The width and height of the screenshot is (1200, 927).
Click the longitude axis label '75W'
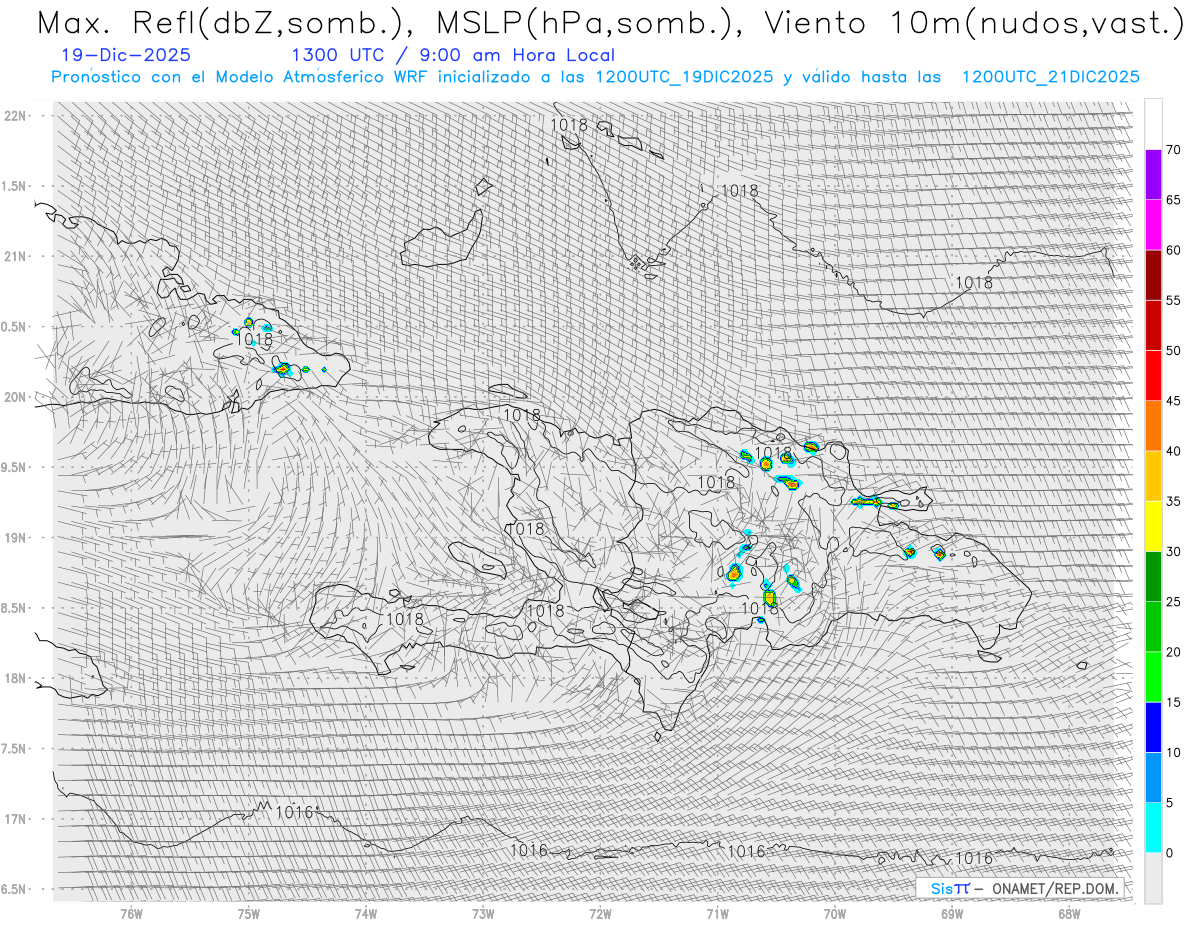[249, 913]
